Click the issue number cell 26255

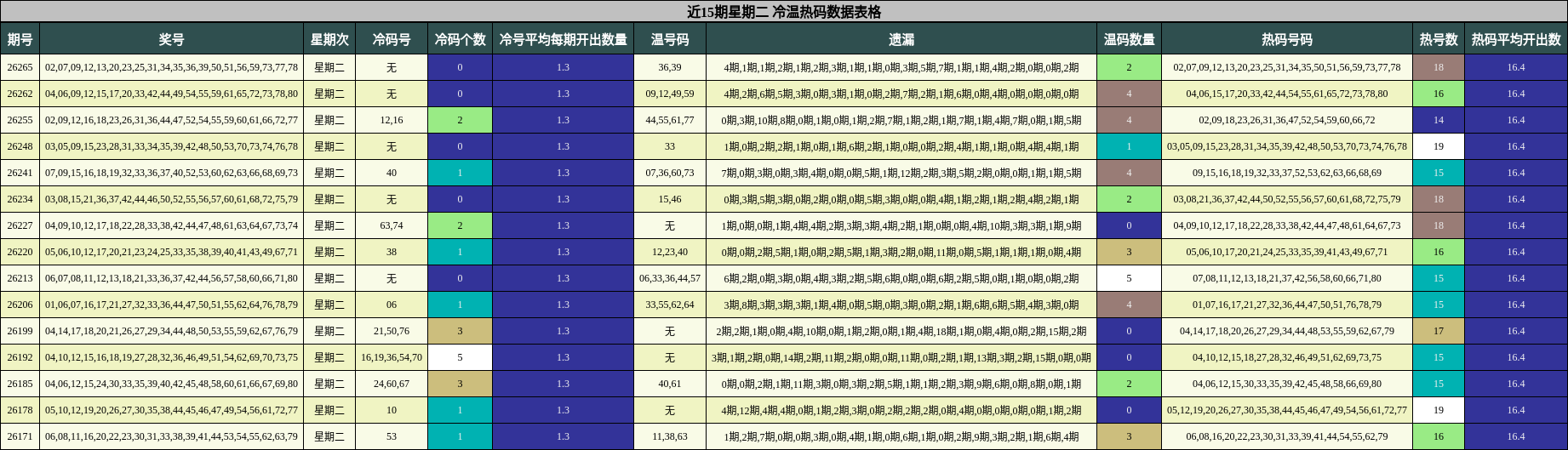20,120
